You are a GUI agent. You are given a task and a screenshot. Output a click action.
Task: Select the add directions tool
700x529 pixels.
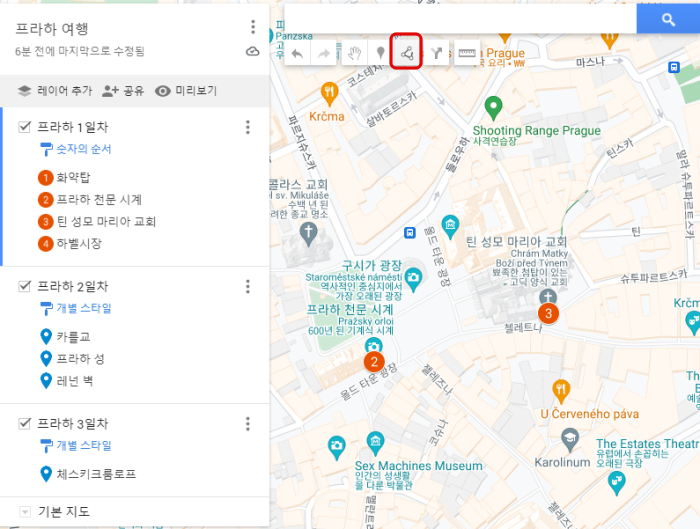pos(436,54)
